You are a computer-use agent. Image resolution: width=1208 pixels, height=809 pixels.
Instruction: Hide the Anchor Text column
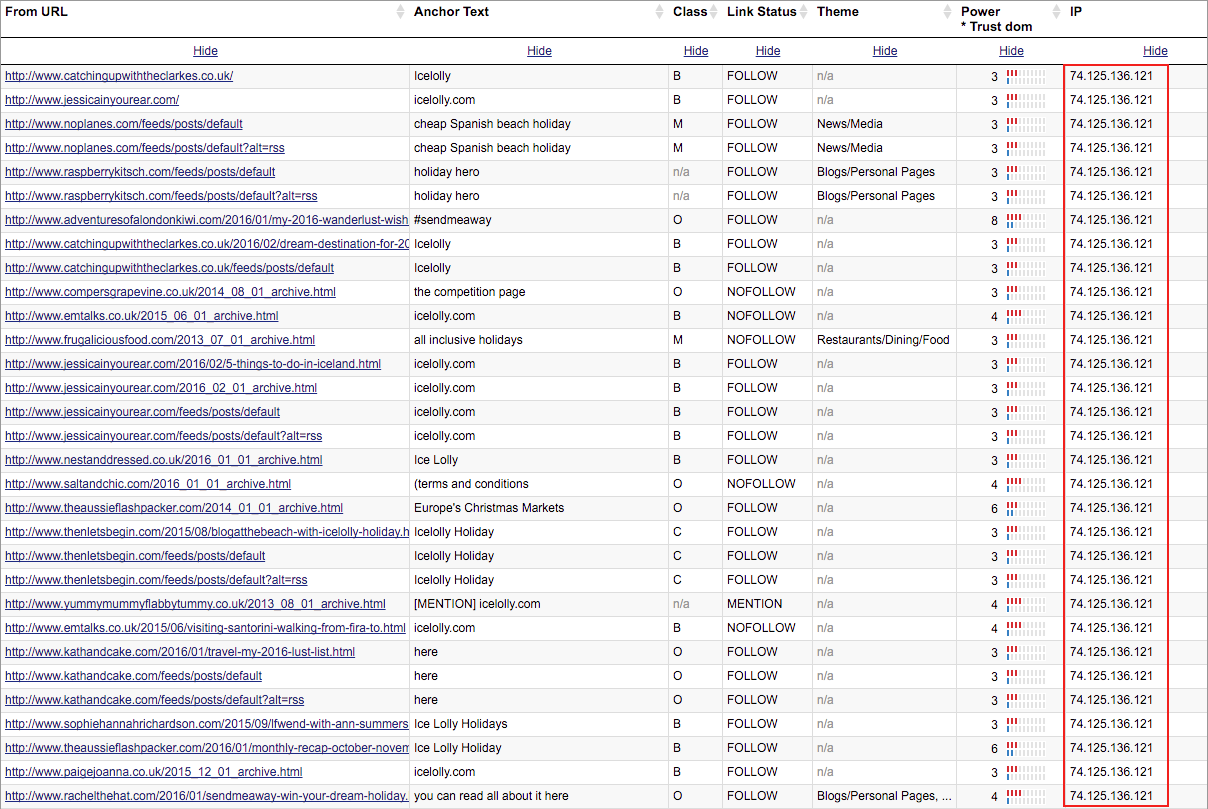point(539,51)
